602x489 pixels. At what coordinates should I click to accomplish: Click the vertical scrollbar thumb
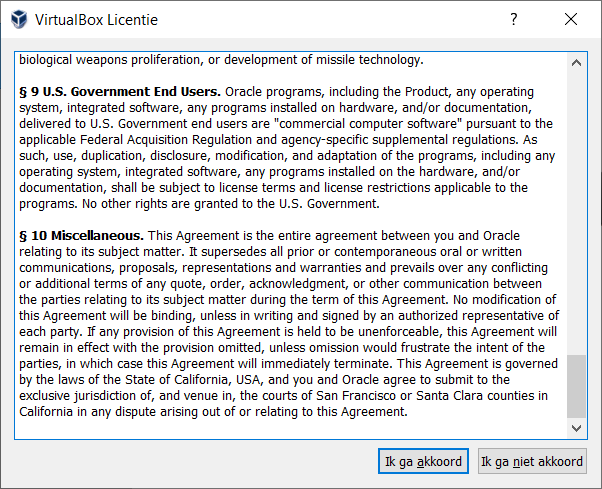[577, 385]
